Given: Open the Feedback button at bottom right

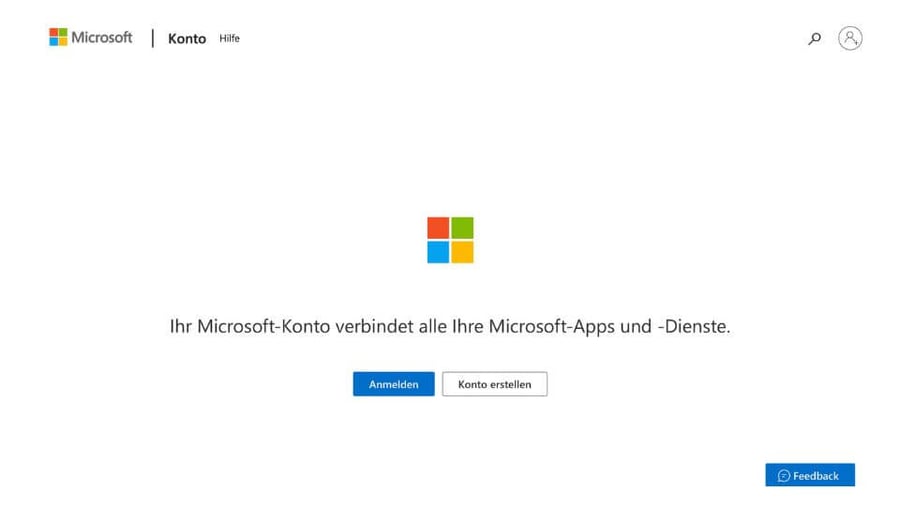Looking at the screenshot, I should click(x=810, y=475).
